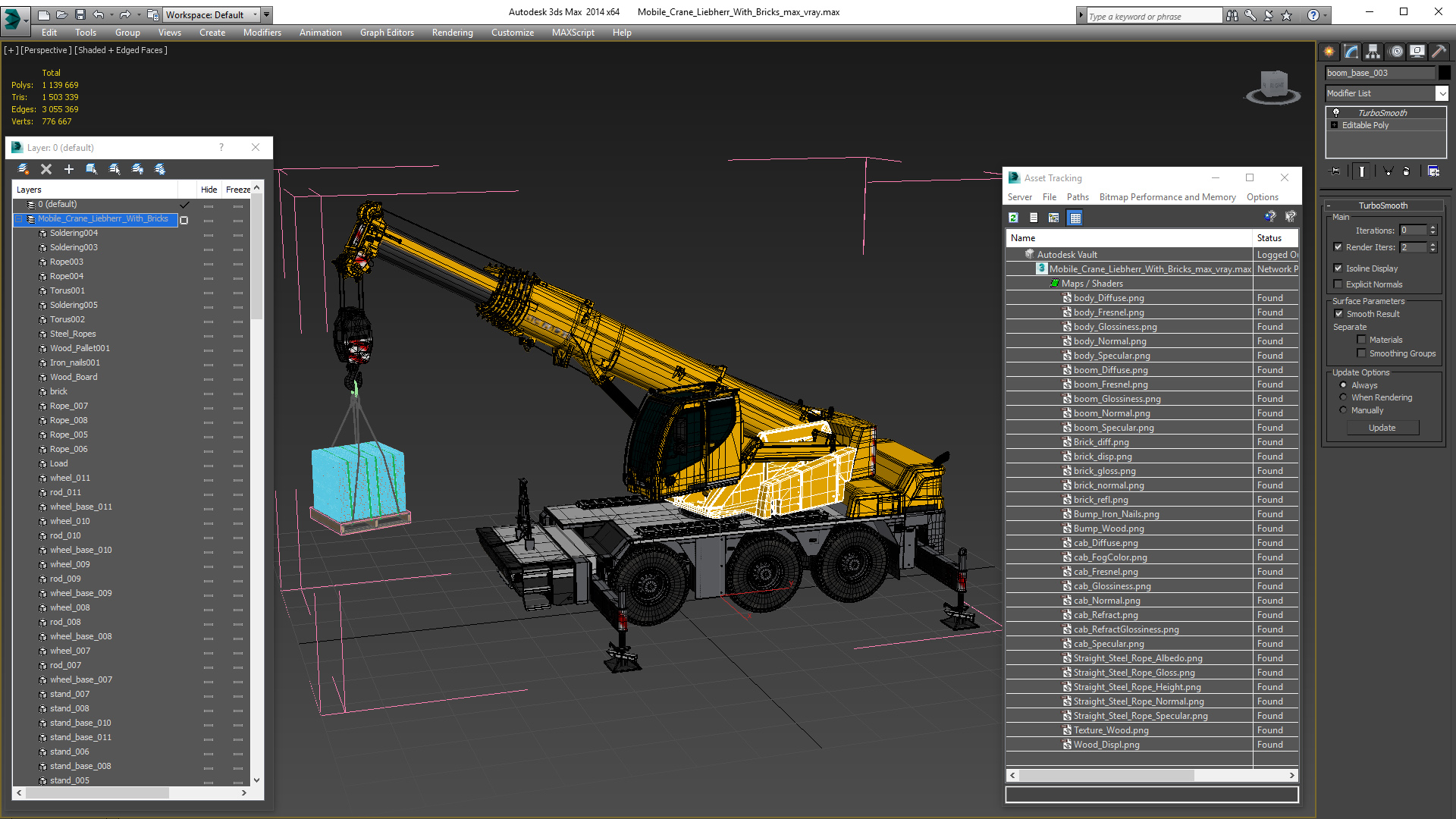Viewport: 1456px width, 819px height.
Task: Select the Manually update radio button
Action: point(1343,410)
